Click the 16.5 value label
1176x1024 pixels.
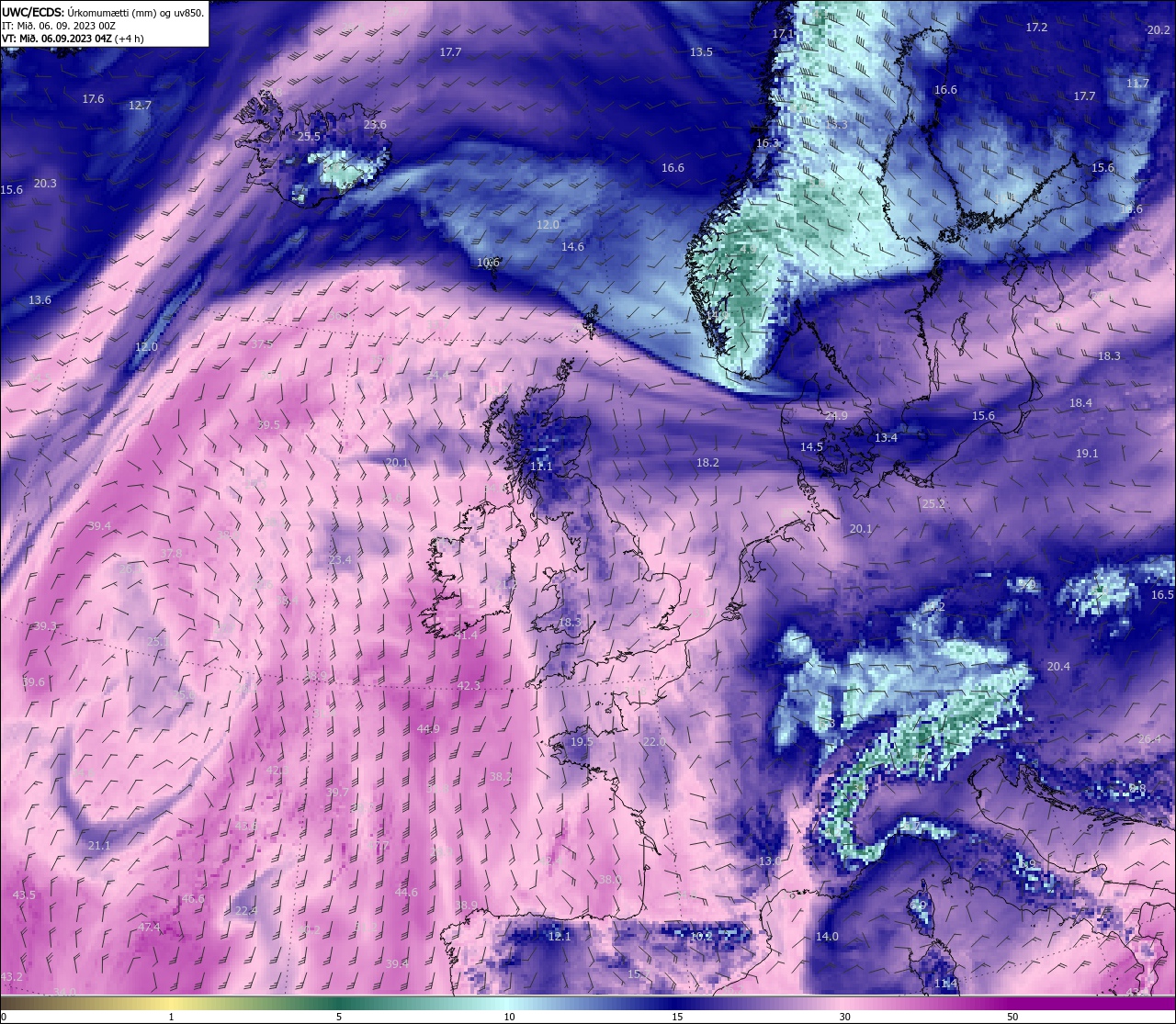click(x=1162, y=595)
